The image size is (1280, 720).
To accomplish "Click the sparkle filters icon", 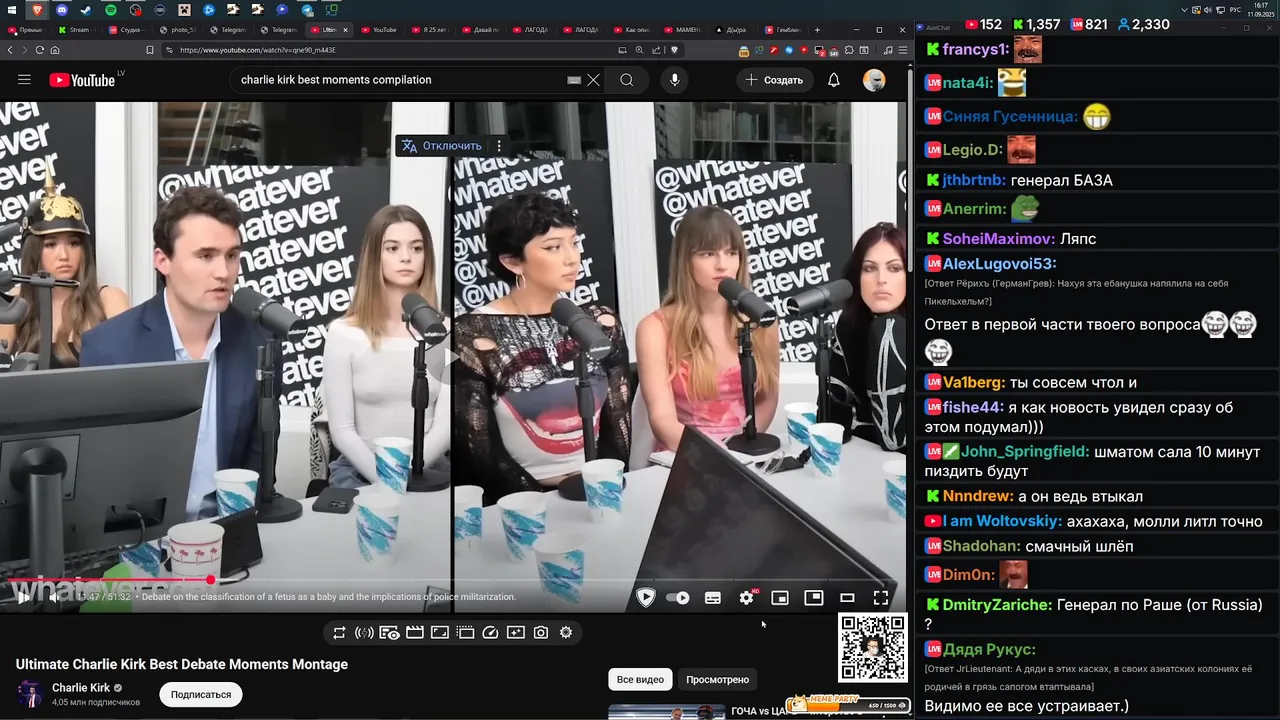I will 515,632.
